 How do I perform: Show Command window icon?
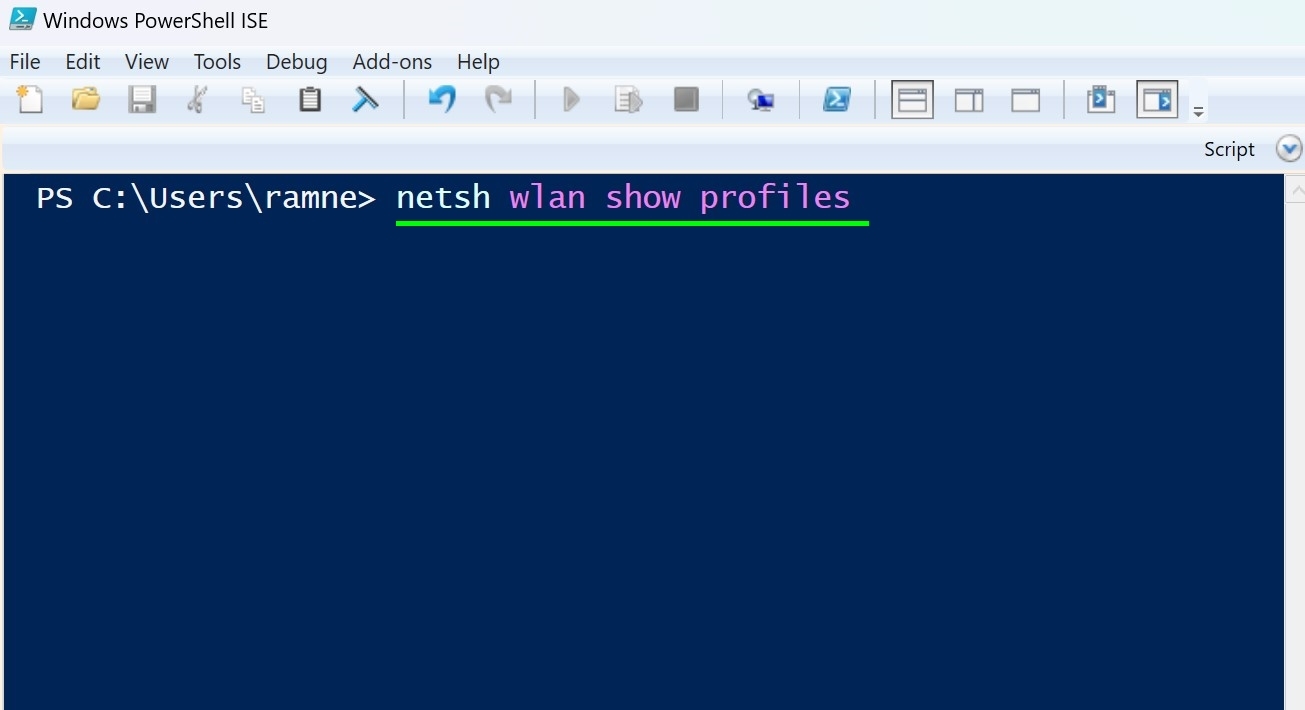click(1101, 99)
